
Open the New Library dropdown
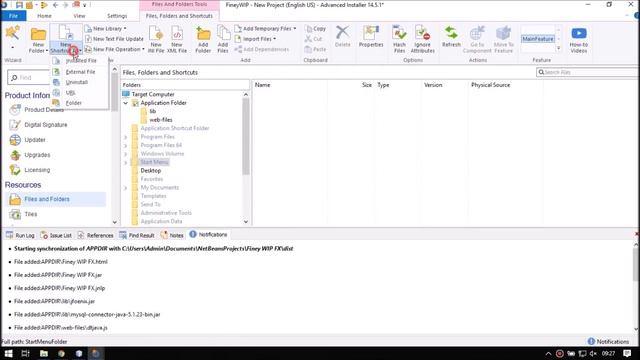click(106, 29)
